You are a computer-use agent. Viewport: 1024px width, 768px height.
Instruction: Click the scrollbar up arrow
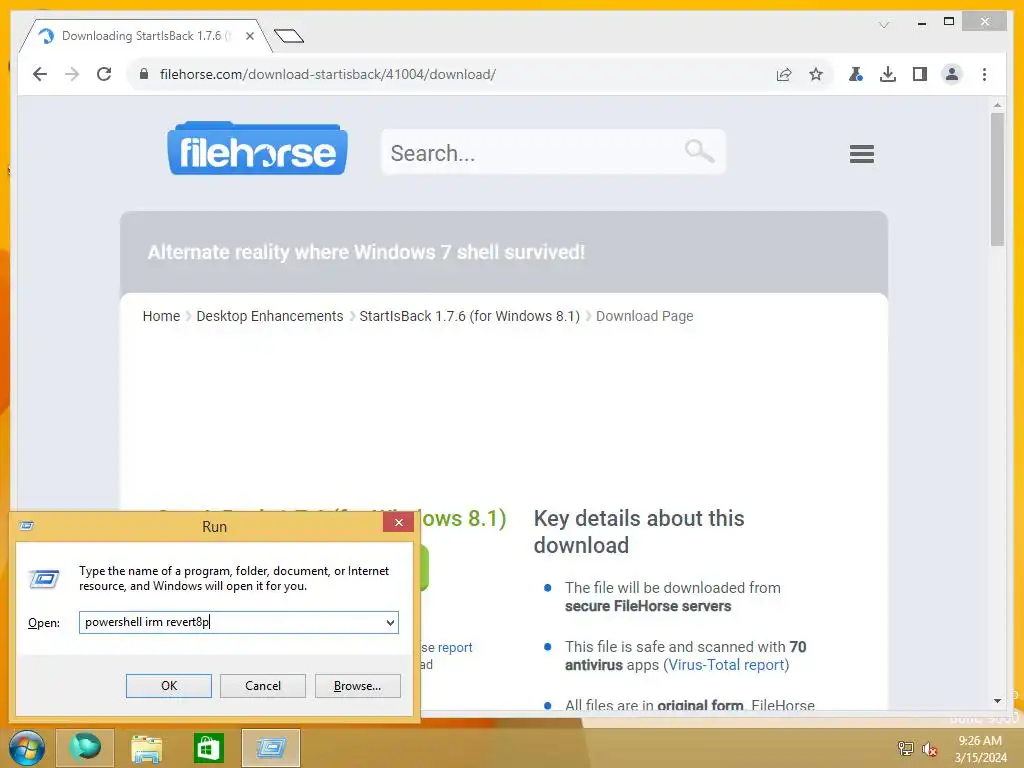click(x=997, y=104)
